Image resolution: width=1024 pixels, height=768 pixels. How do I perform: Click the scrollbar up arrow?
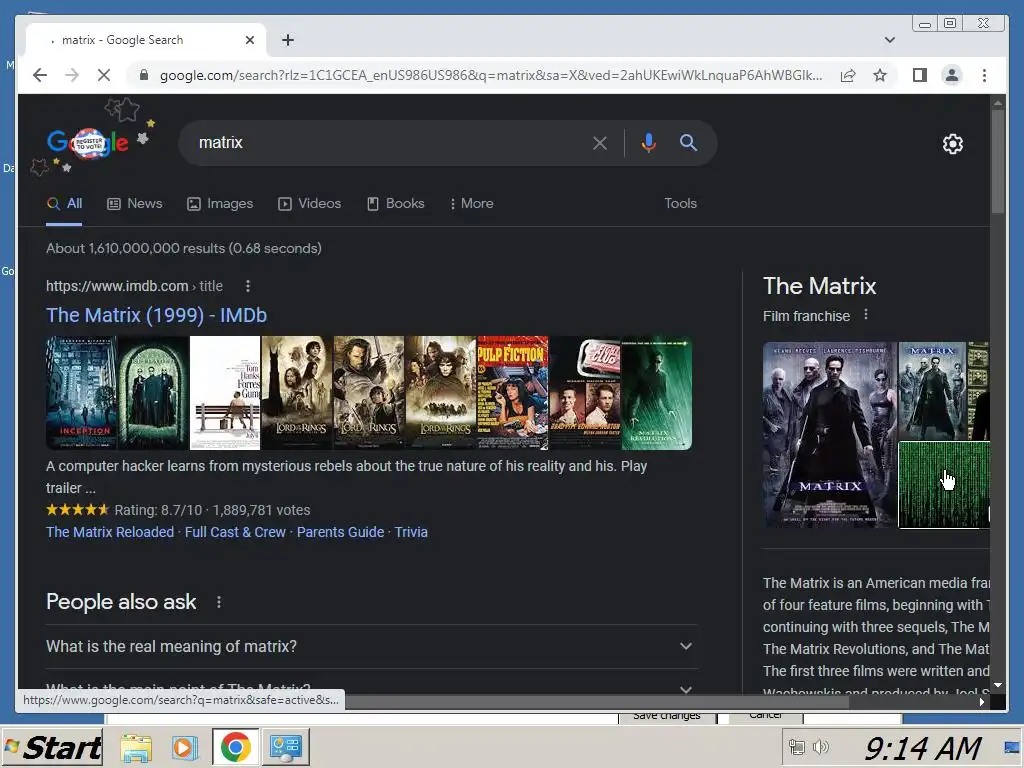[997, 103]
